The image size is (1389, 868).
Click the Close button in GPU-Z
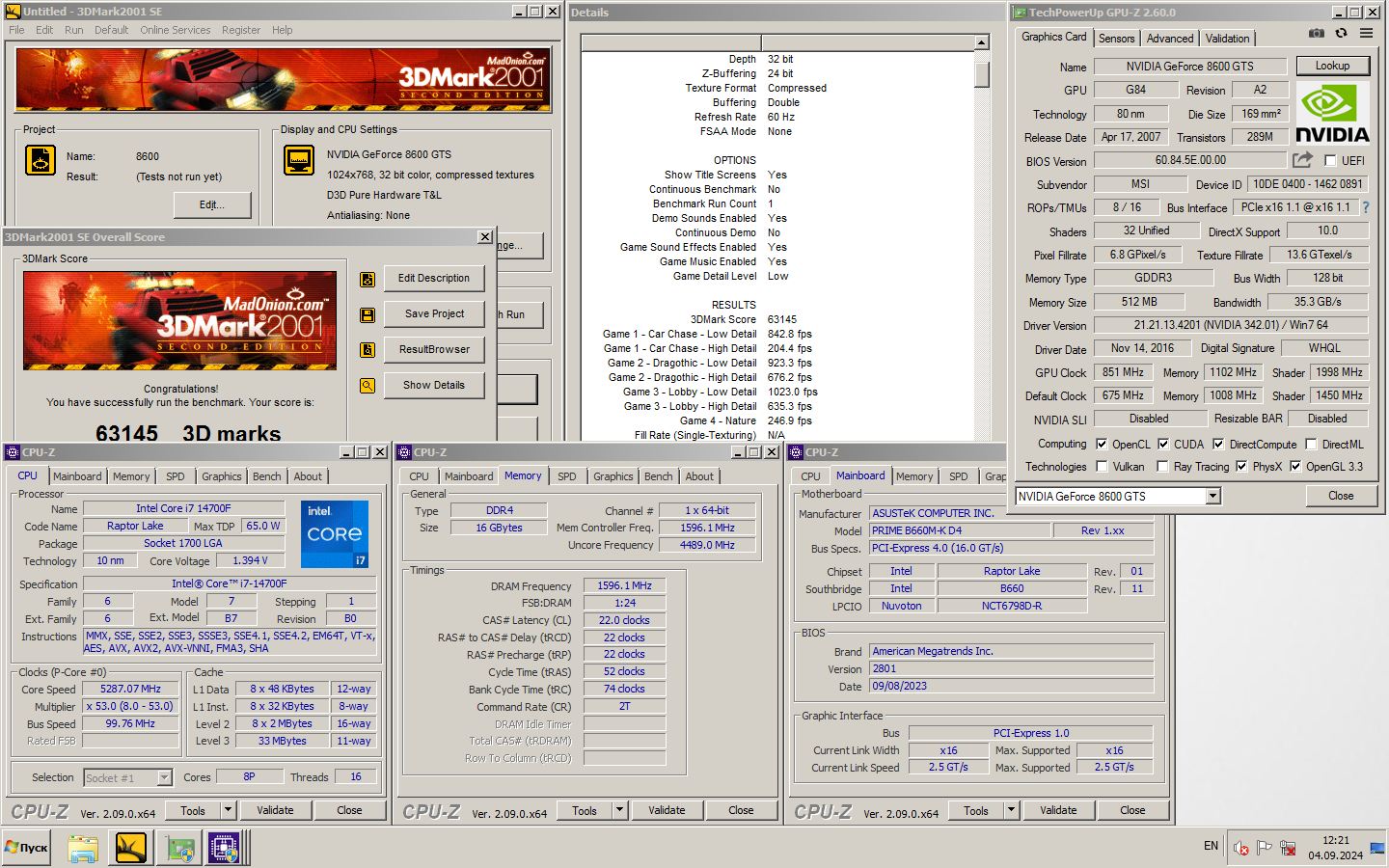pyautogui.click(x=1341, y=496)
